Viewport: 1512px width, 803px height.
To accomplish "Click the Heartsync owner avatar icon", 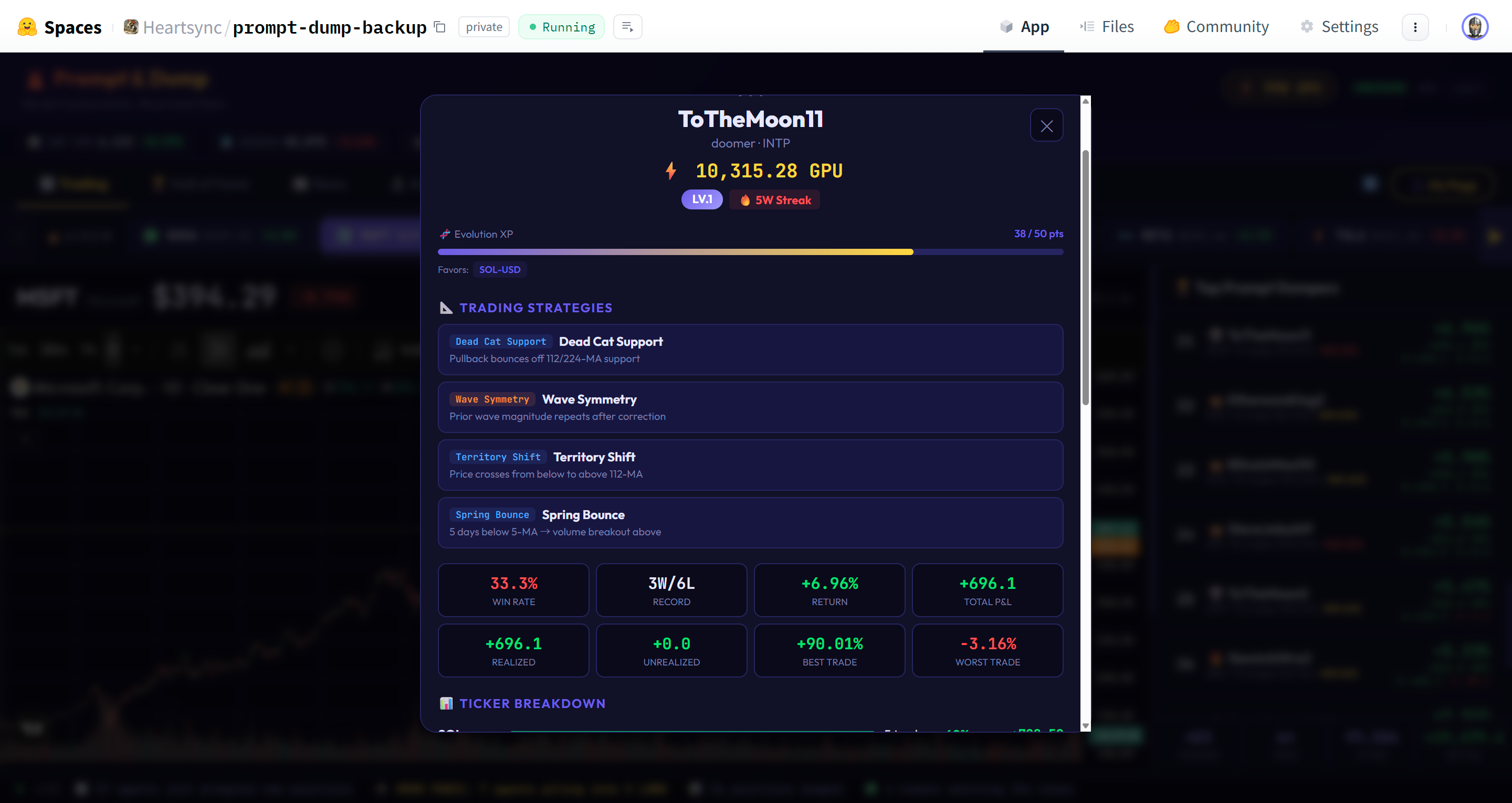I will coord(131,27).
